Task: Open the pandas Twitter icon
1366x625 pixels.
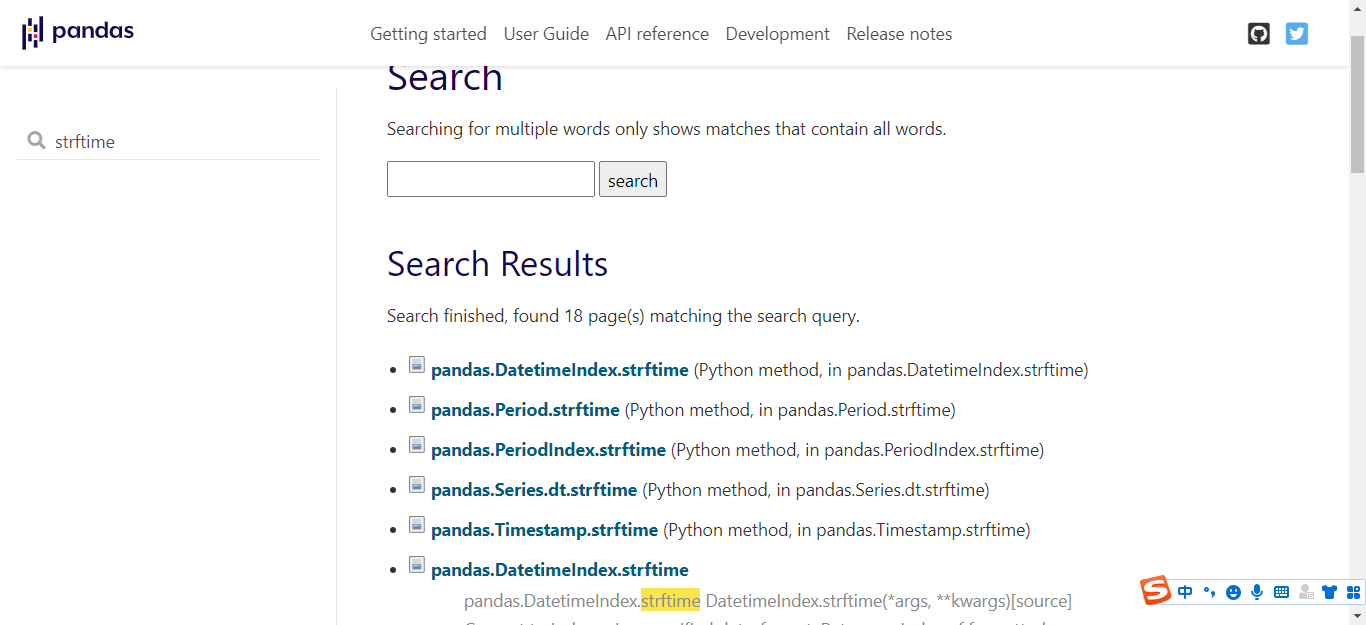Action: tap(1297, 34)
